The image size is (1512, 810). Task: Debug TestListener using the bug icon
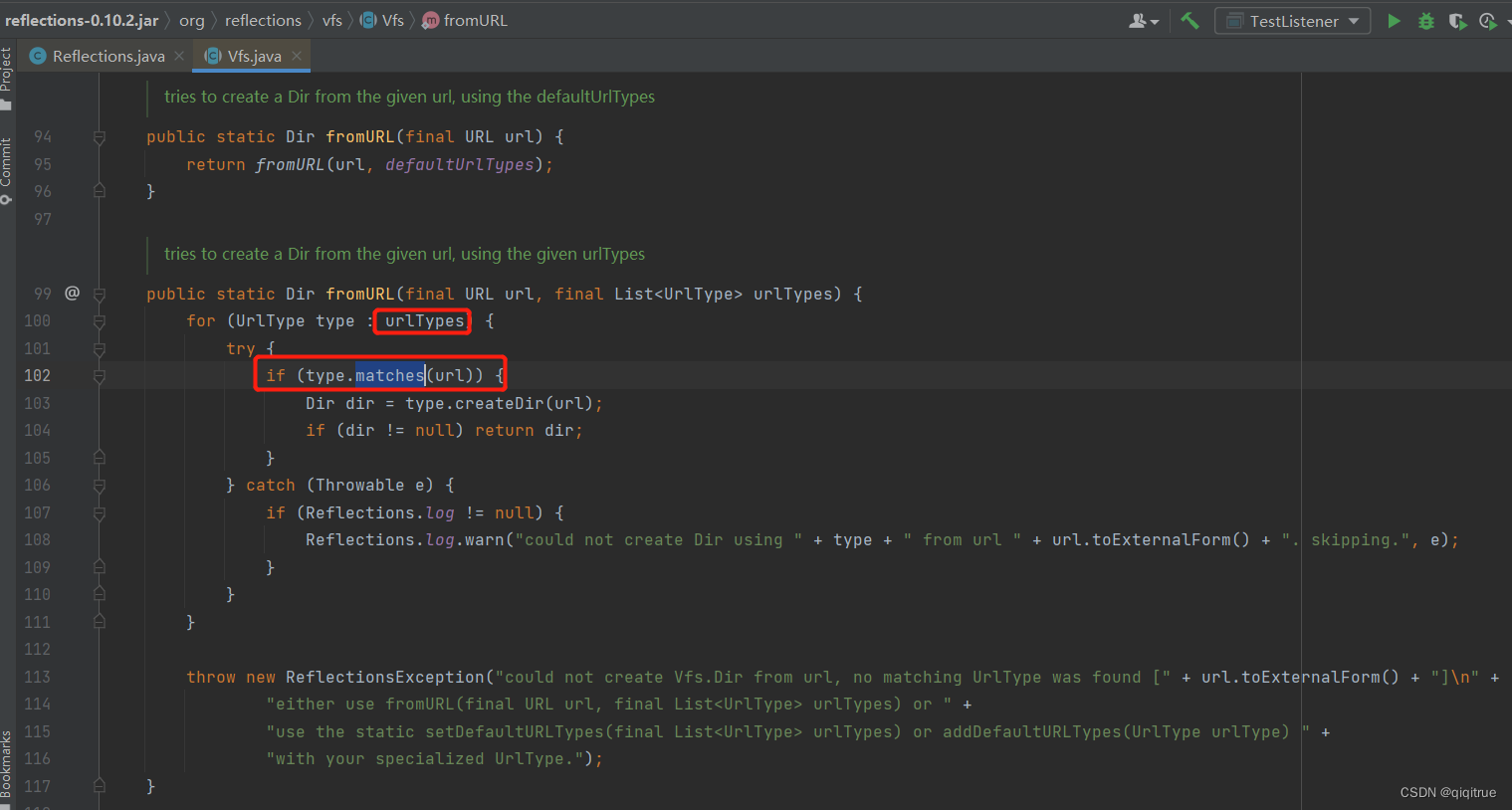point(1425,20)
